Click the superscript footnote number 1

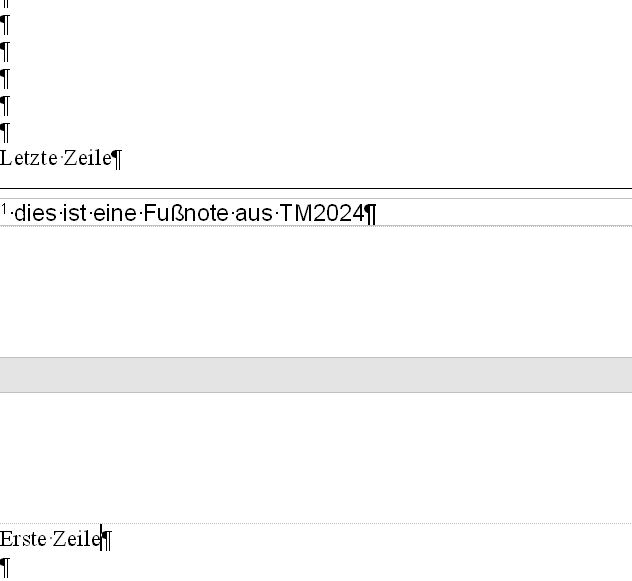[4, 209]
